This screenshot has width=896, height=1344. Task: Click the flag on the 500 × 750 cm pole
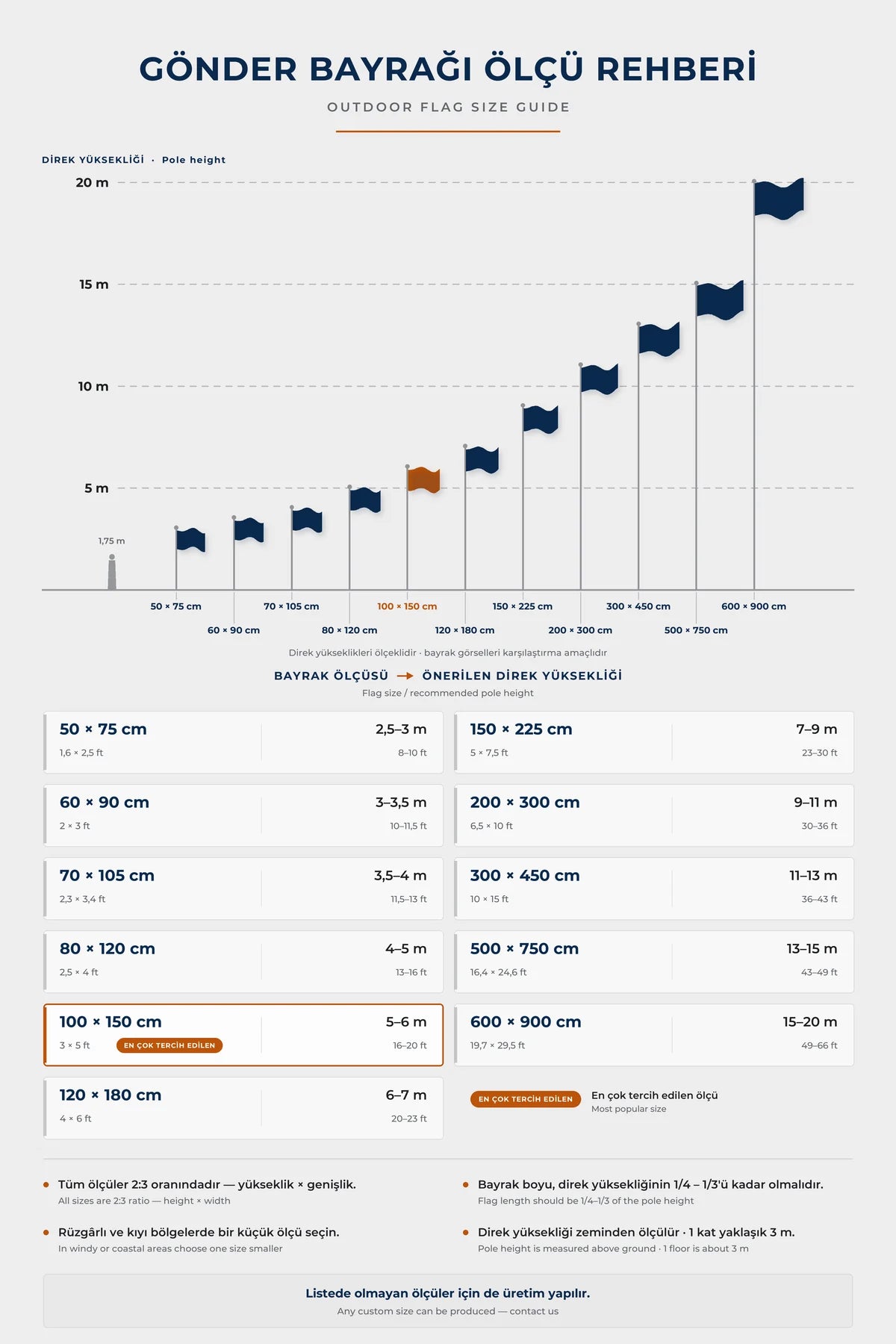(x=721, y=300)
